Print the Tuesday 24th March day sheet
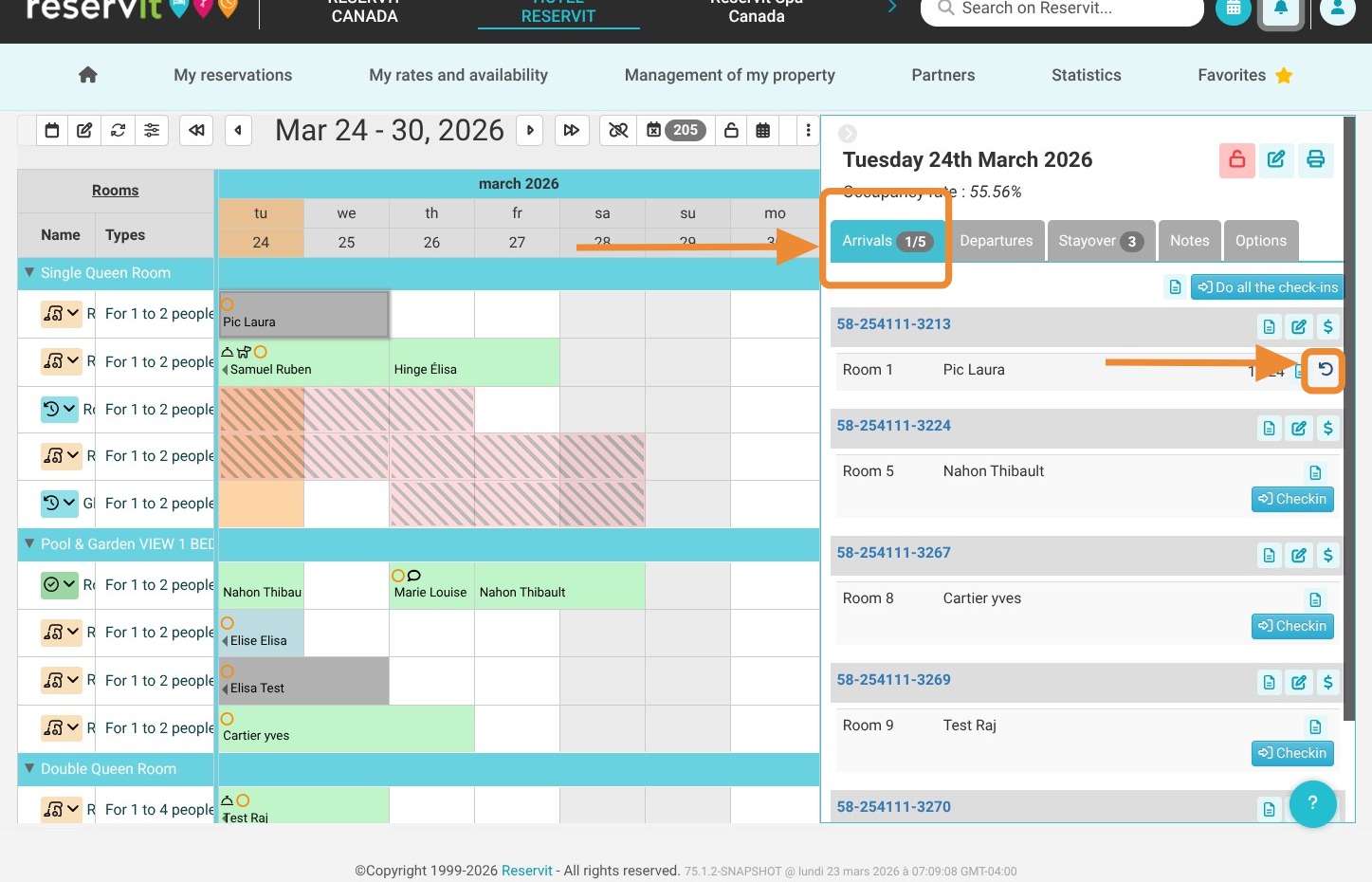 tap(1316, 159)
